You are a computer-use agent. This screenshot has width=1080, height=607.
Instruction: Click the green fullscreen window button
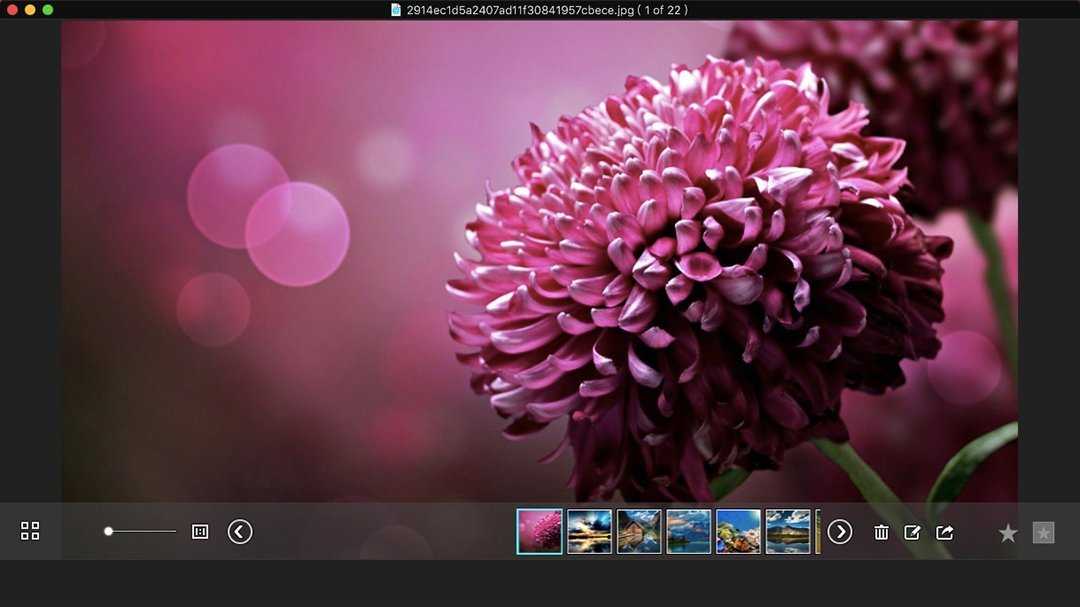pos(48,10)
